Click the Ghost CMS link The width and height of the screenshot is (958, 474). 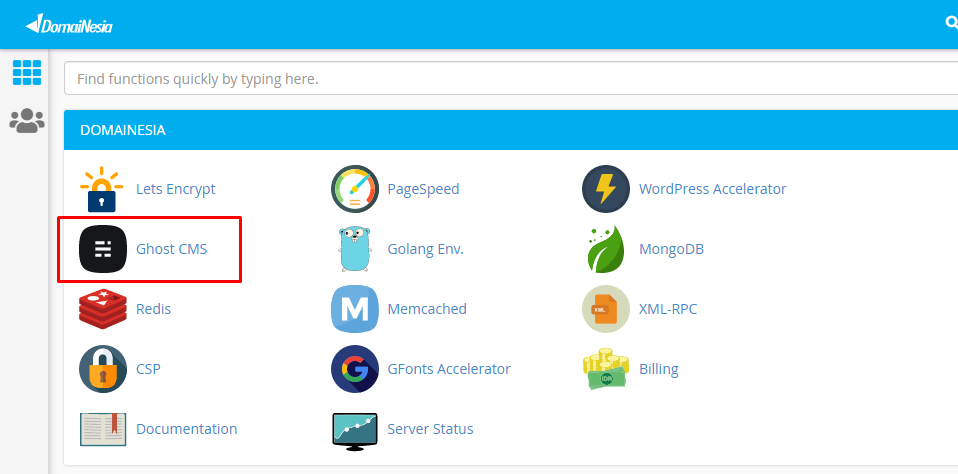click(x=172, y=249)
